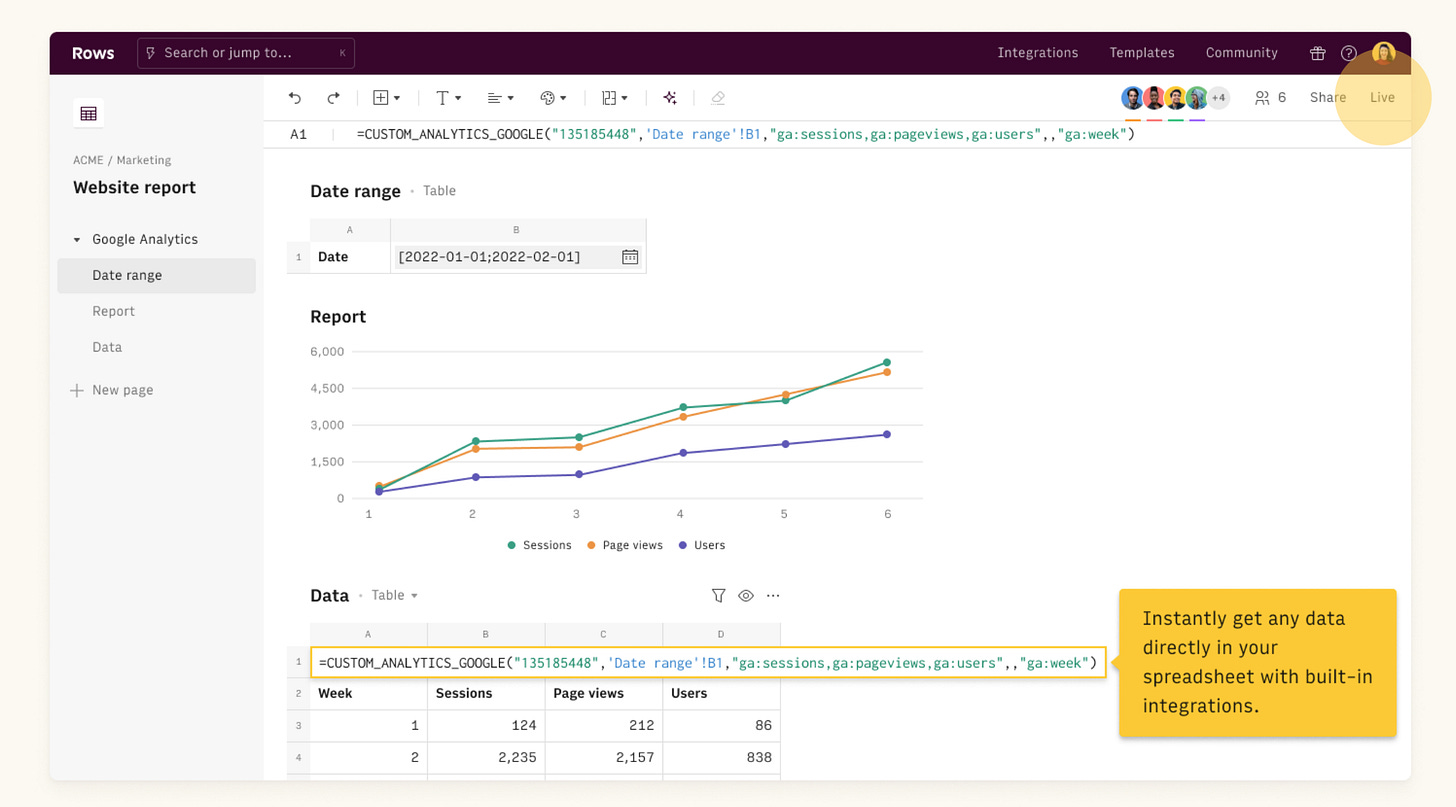Click the eraser clear-format icon
Viewport: 1456px width, 807px height.
[717, 98]
